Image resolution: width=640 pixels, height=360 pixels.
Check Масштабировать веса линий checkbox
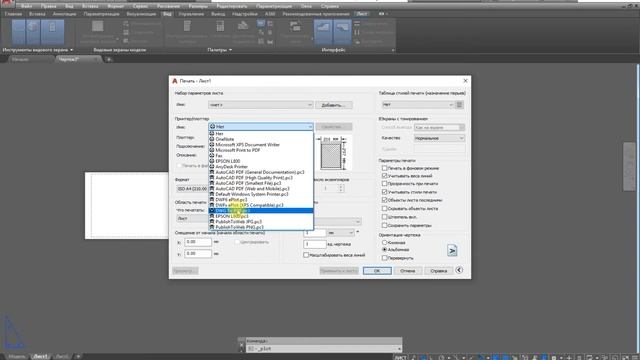[x=306, y=255]
